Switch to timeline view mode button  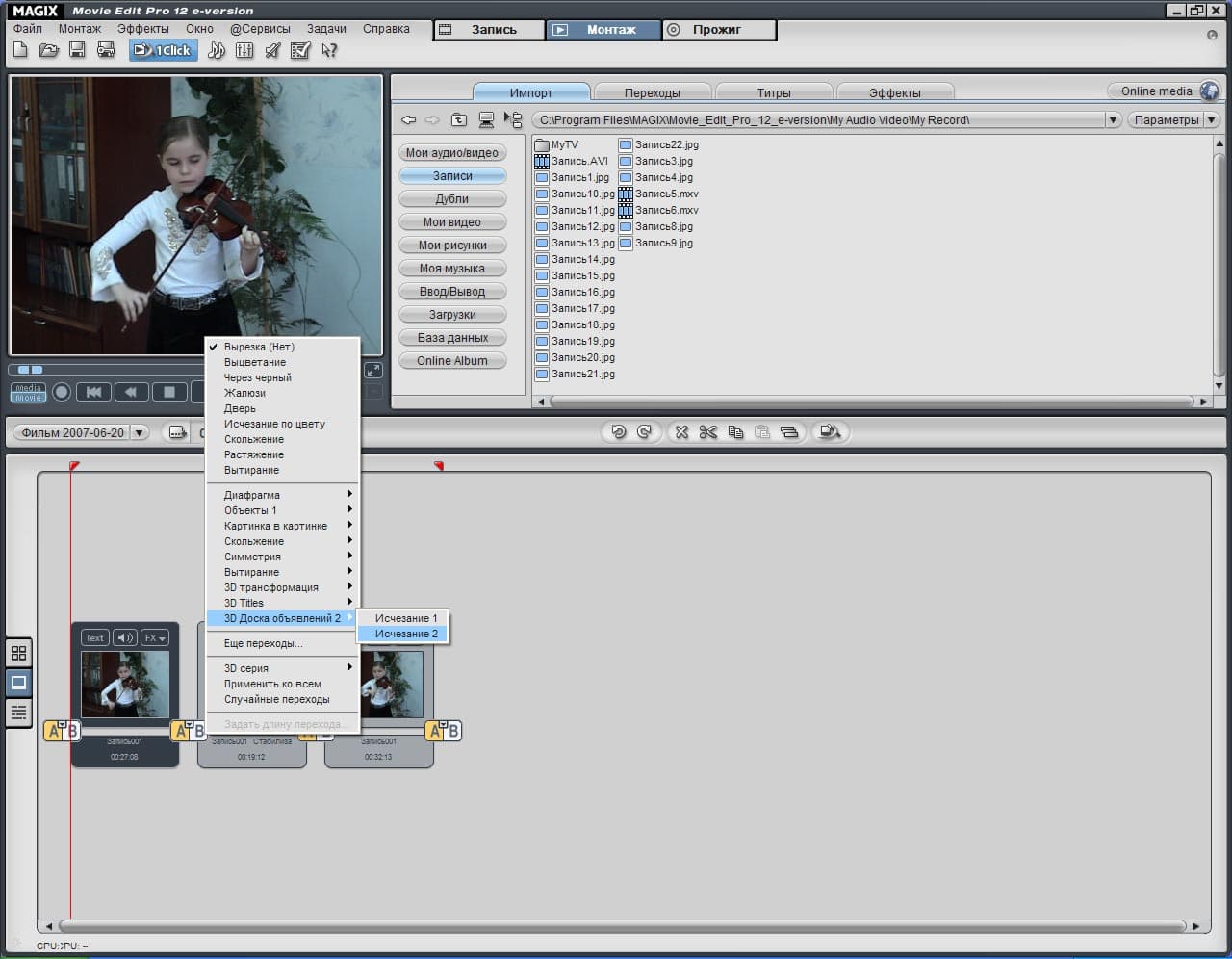[18, 713]
